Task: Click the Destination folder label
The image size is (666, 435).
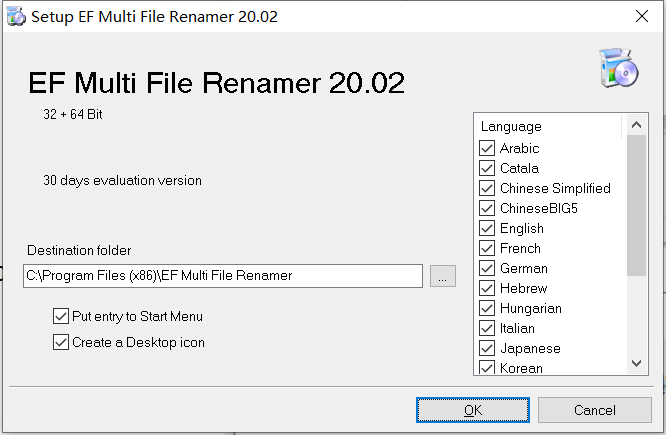Action: (x=79, y=250)
